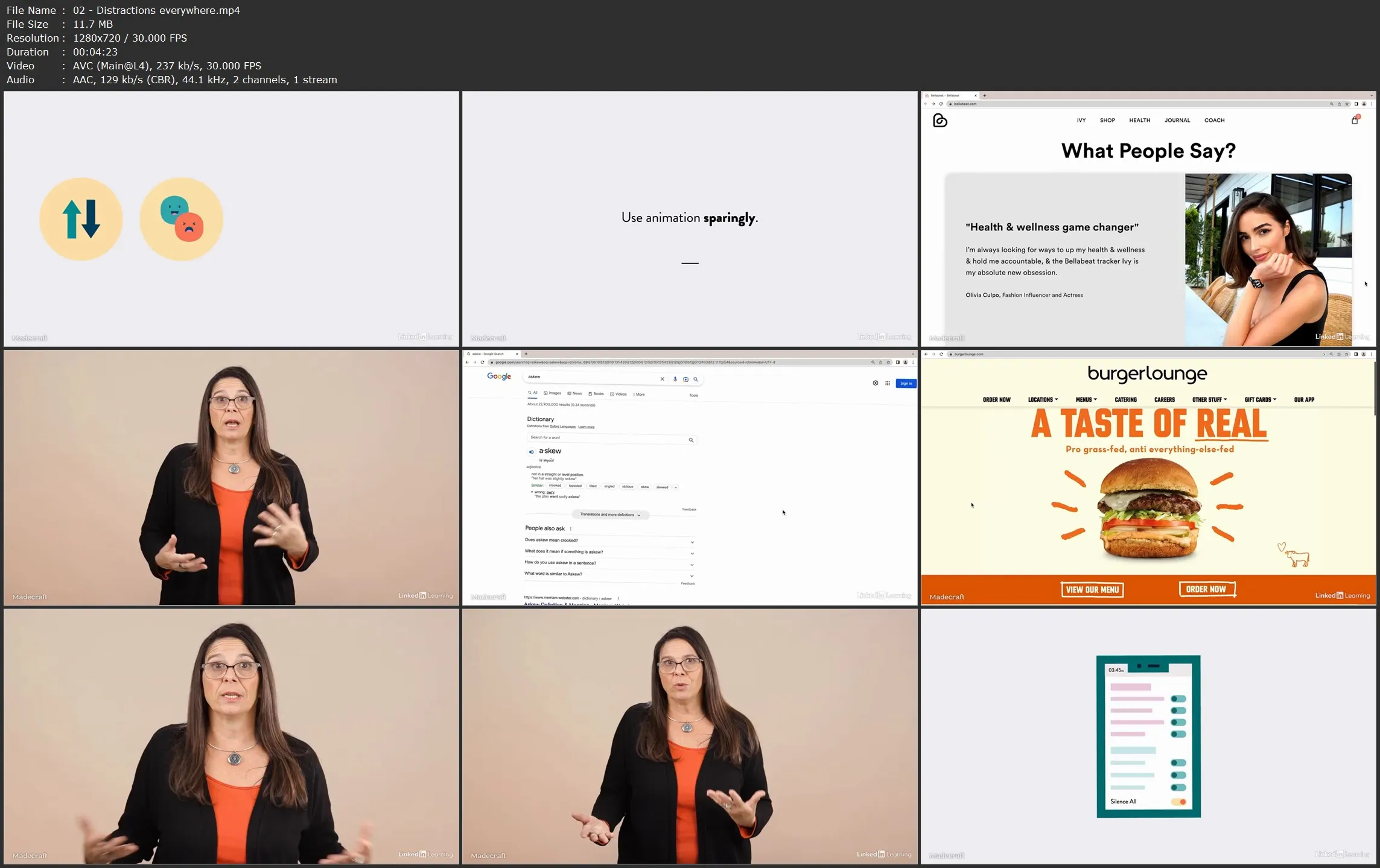Viewport: 1380px width, 868px height.
Task: Open the COACH menu item on Bellabeat
Action: pos(1214,120)
